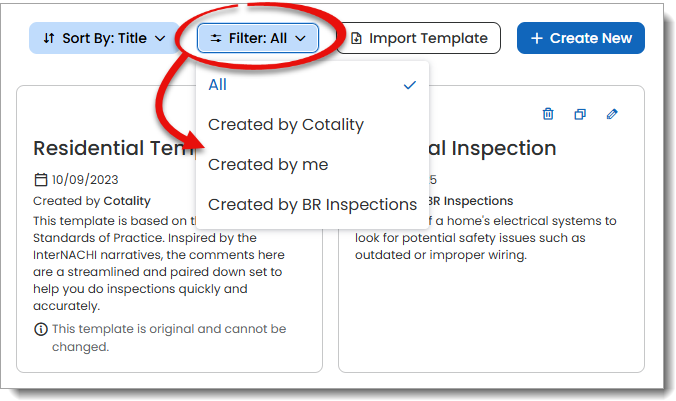
Task: Click the Import Template file icon
Action: point(356,39)
